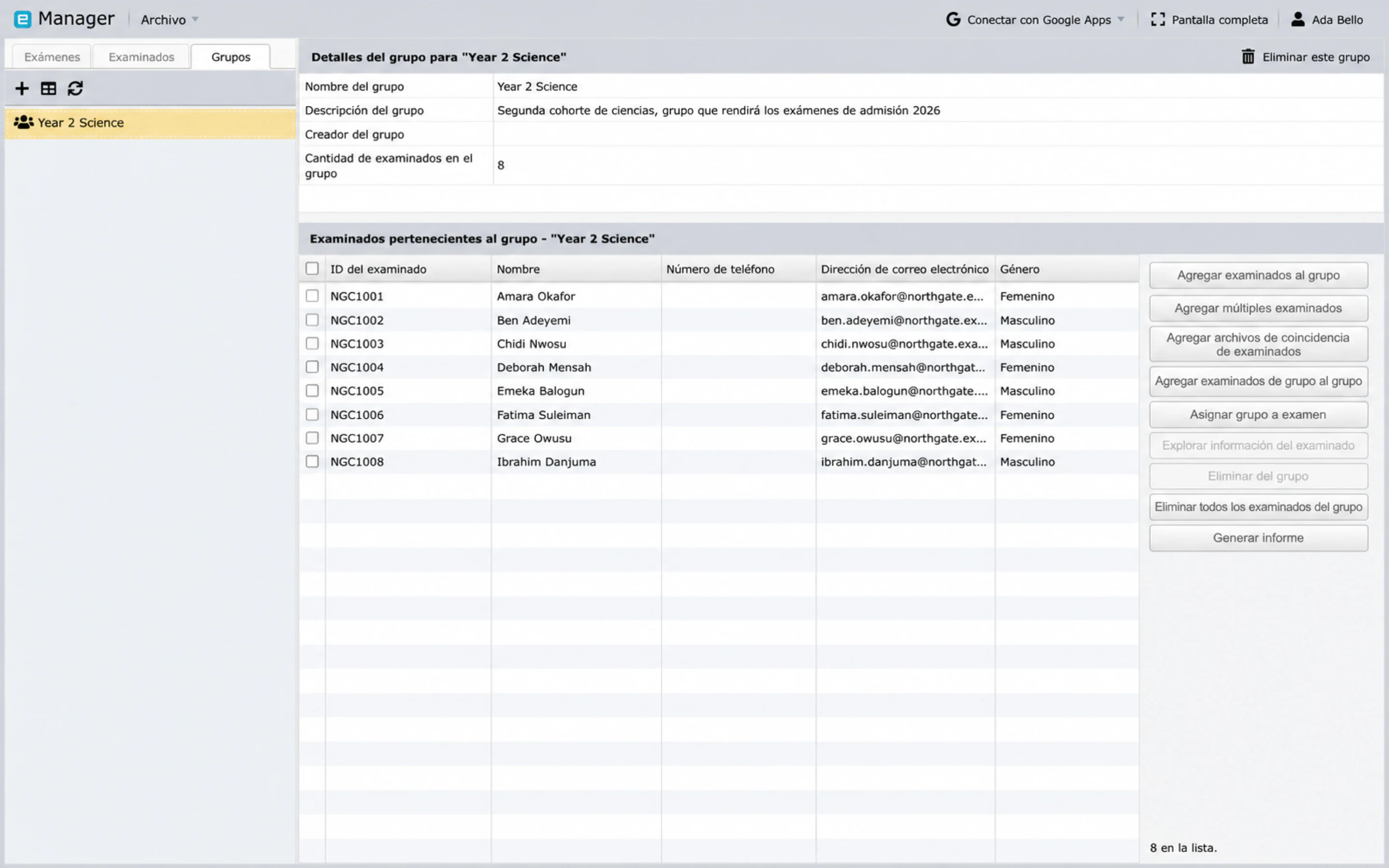Click Agregar múltiples examinados button
This screenshot has width=1389, height=868.
1258,308
